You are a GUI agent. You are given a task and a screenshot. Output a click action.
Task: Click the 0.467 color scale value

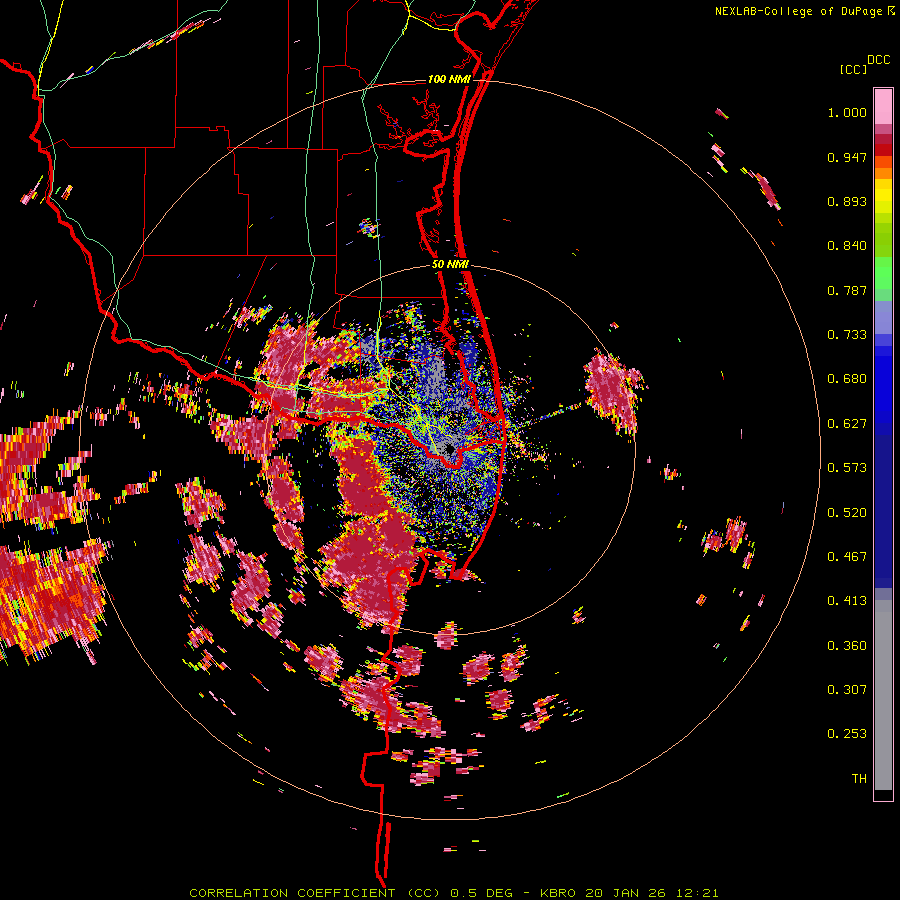click(x=847, y=557)
